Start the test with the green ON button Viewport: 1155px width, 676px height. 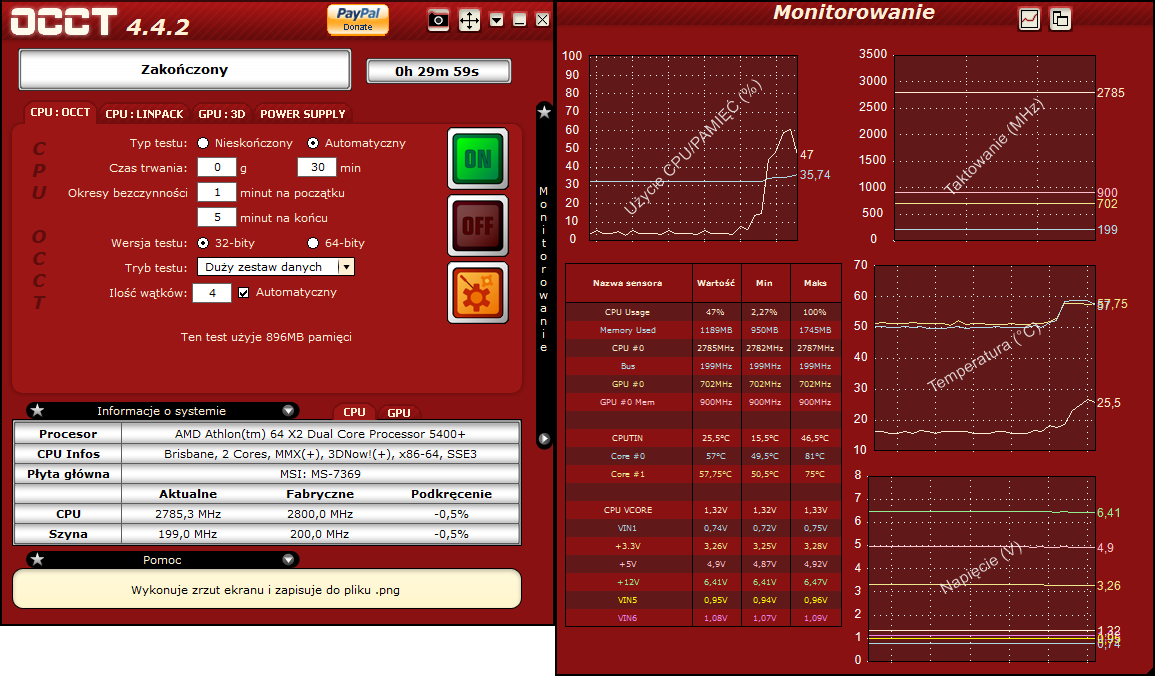tap(478, 158)
